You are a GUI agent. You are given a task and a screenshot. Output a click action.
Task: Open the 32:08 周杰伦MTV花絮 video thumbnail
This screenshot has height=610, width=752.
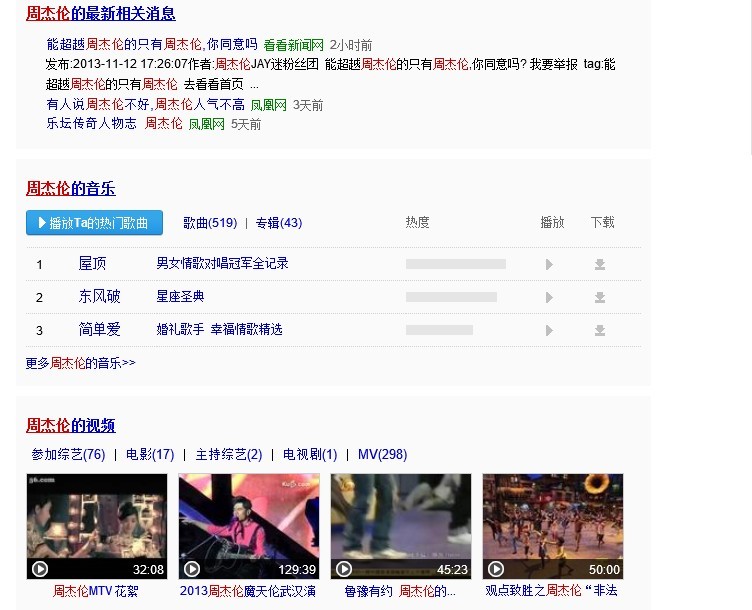pos(97,526)
